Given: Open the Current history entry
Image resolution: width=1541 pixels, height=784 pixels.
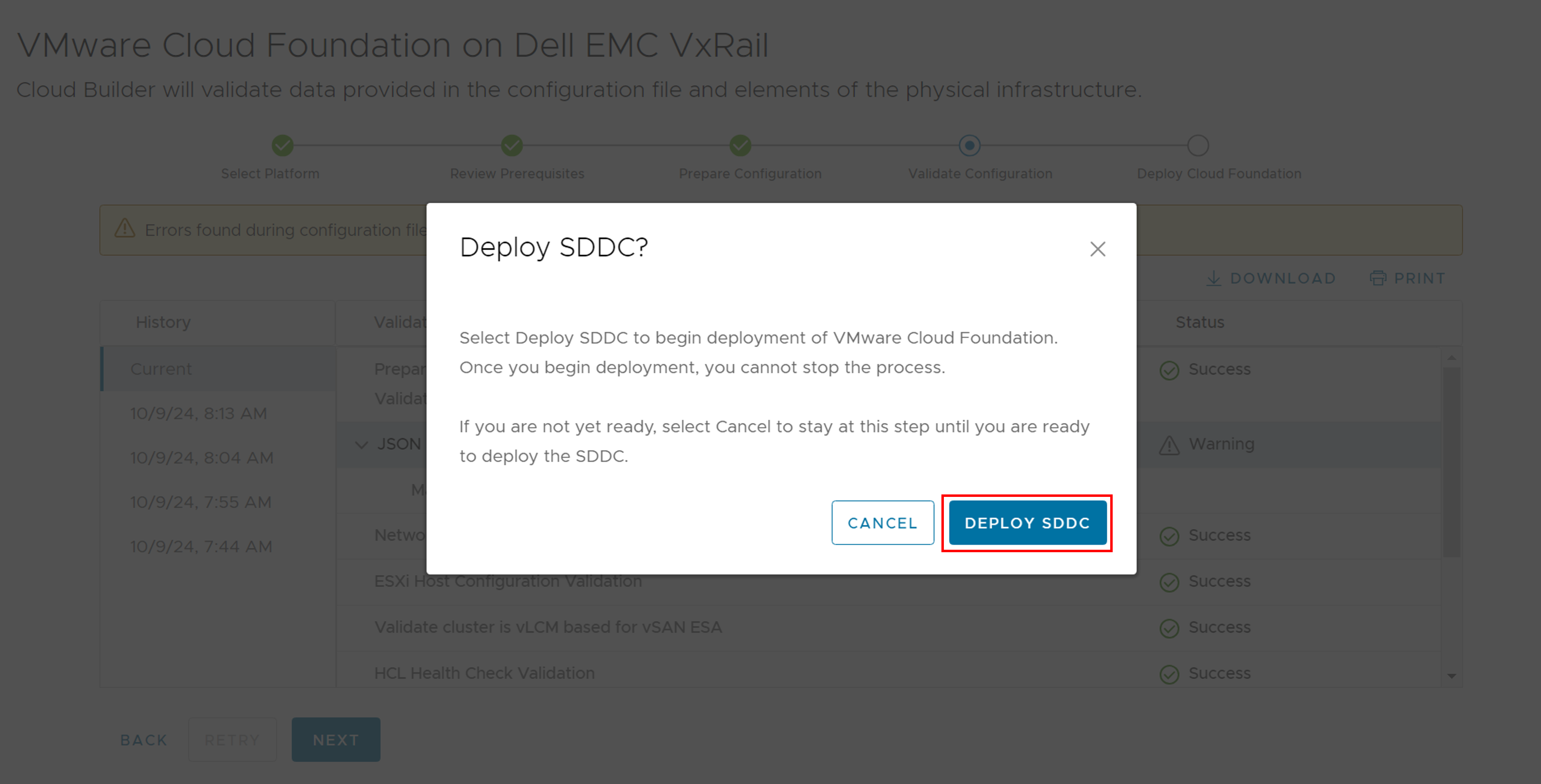Looking at the screenshot, I should [218, 369].
